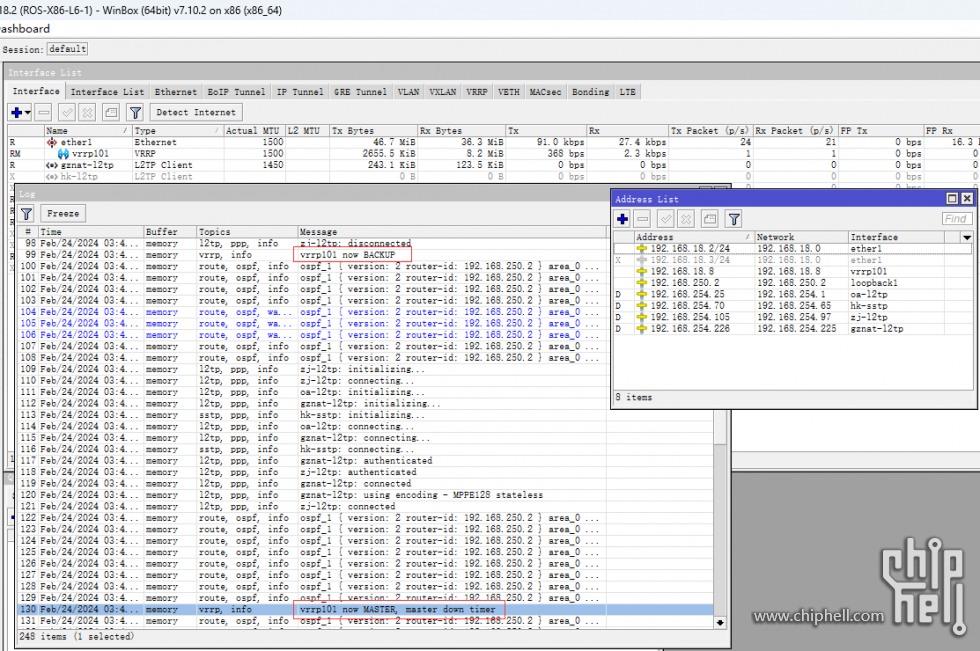Select the ether1 interface row

pyautogui.click(x=494, y=142)
